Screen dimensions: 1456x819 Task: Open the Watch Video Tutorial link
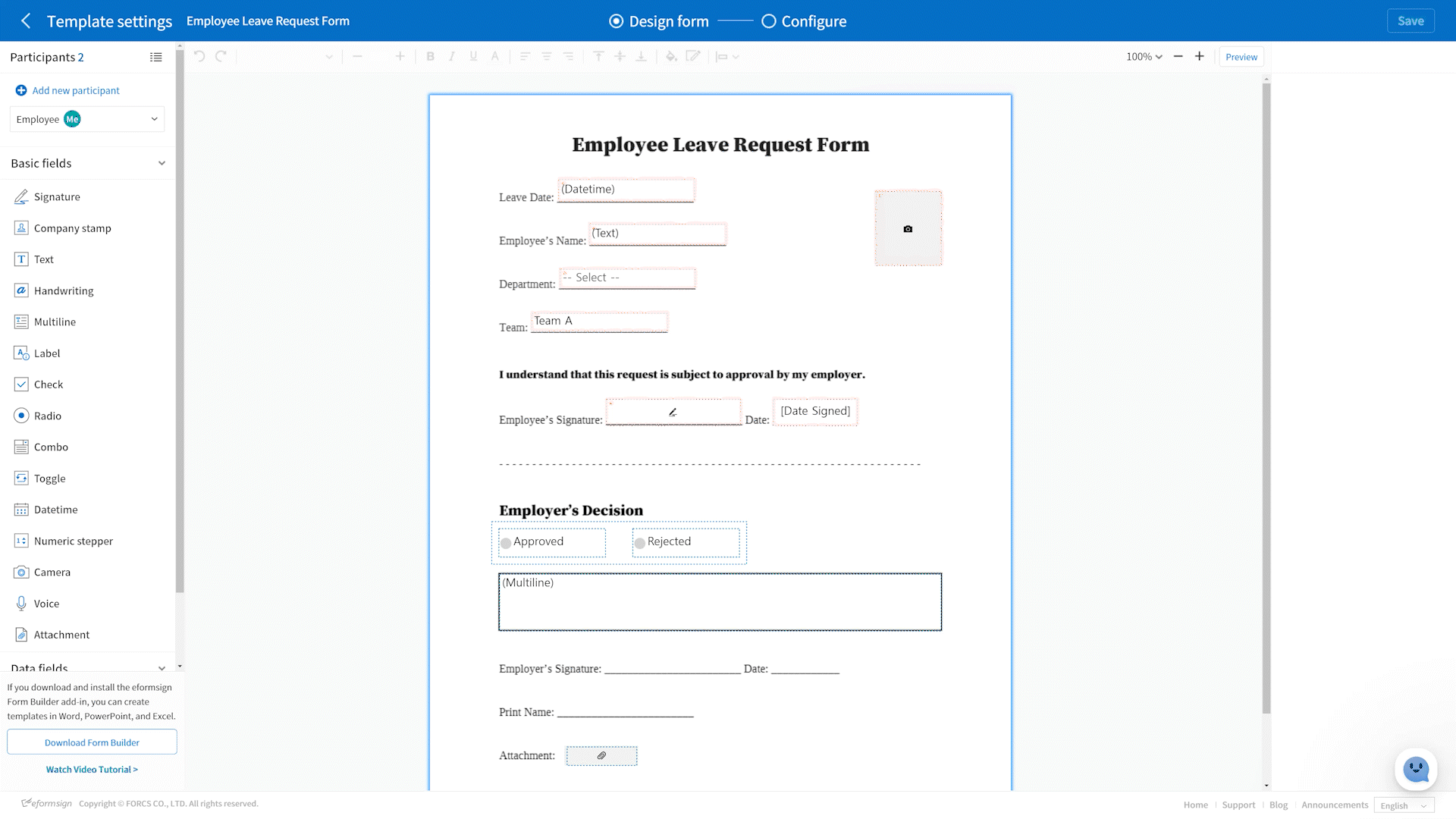pos(92,770)
